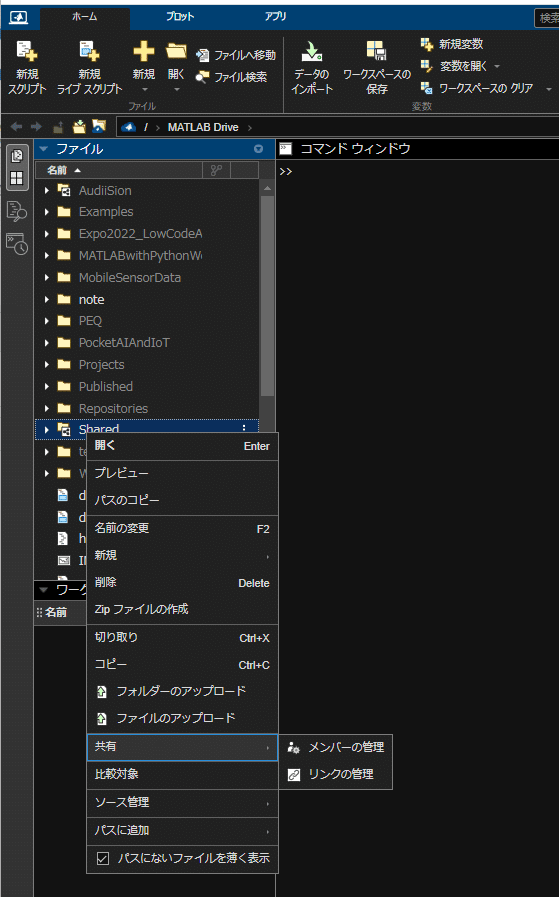Switch to the アプリ tab
This screenshot has width=559, height=897.
pyautogui.click(x=275, y=17)
